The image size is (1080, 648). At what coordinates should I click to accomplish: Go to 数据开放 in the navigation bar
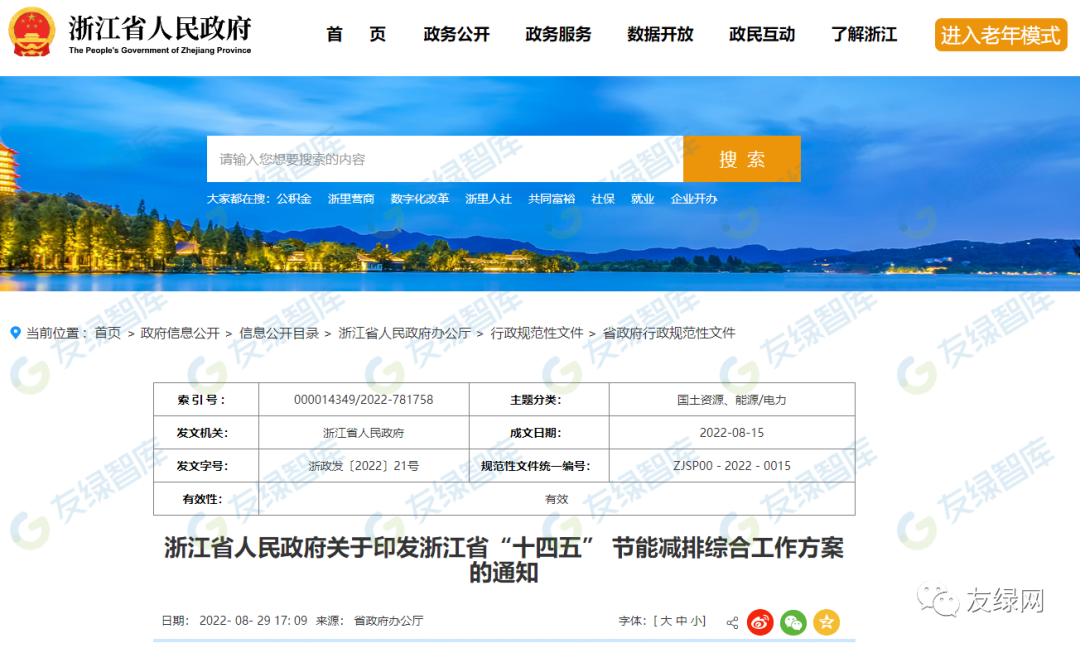coord(660,34)
